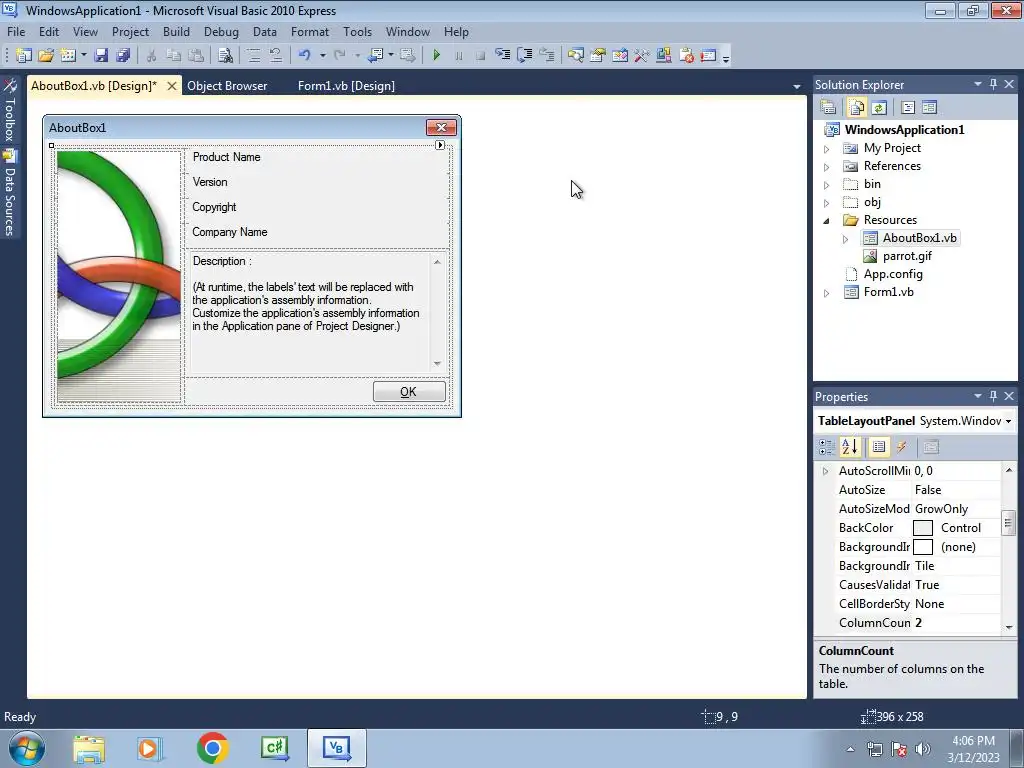Viewport: 1024px width, 768px height.
Task: Expand the AutoScrollMinSize property
Action: point(825,471)
